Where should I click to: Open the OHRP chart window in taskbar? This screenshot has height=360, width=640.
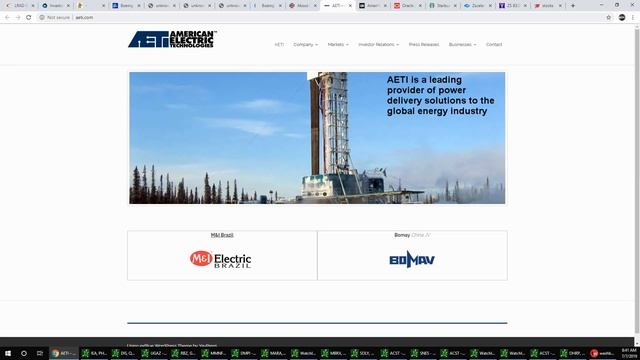tap(574, 353)
